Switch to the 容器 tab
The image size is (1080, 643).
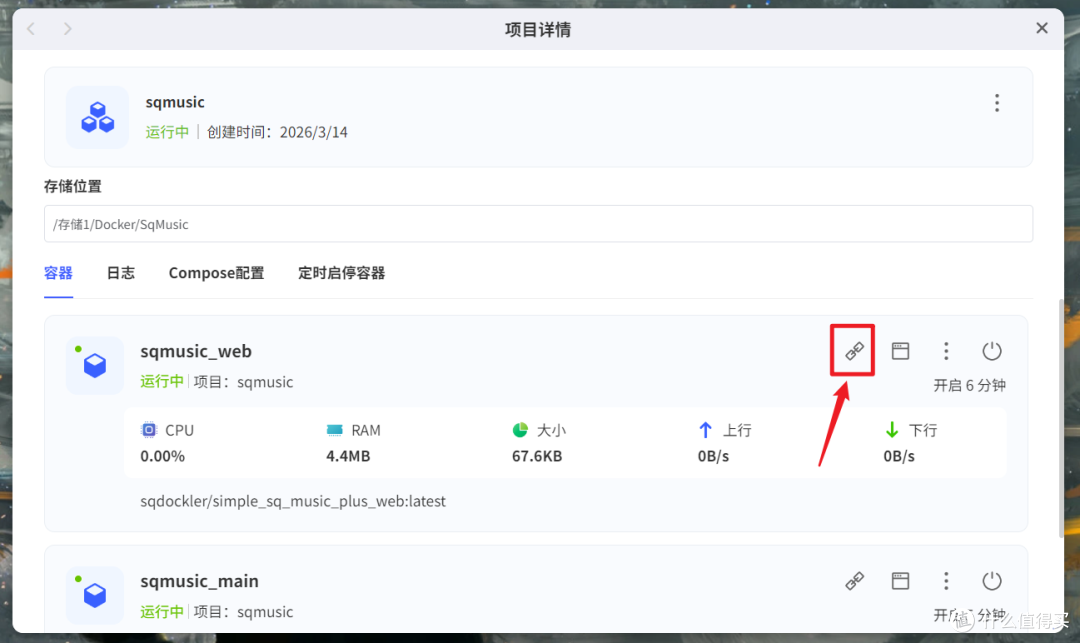pyautogui.click(x=59, y=273)
